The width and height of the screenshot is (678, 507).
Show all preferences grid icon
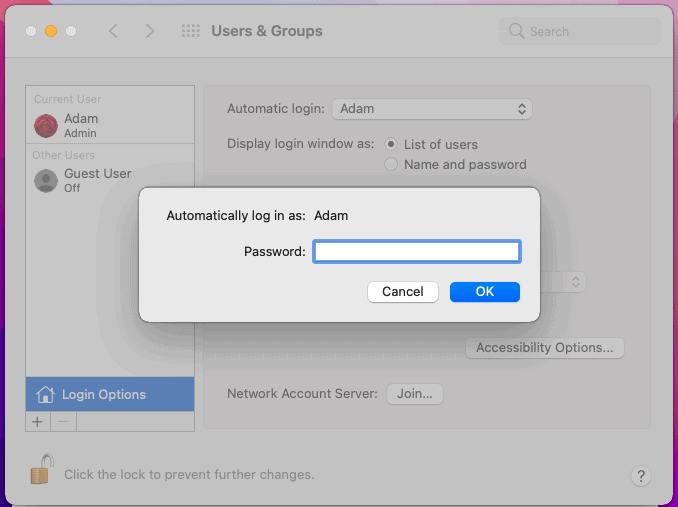(191, 31)
